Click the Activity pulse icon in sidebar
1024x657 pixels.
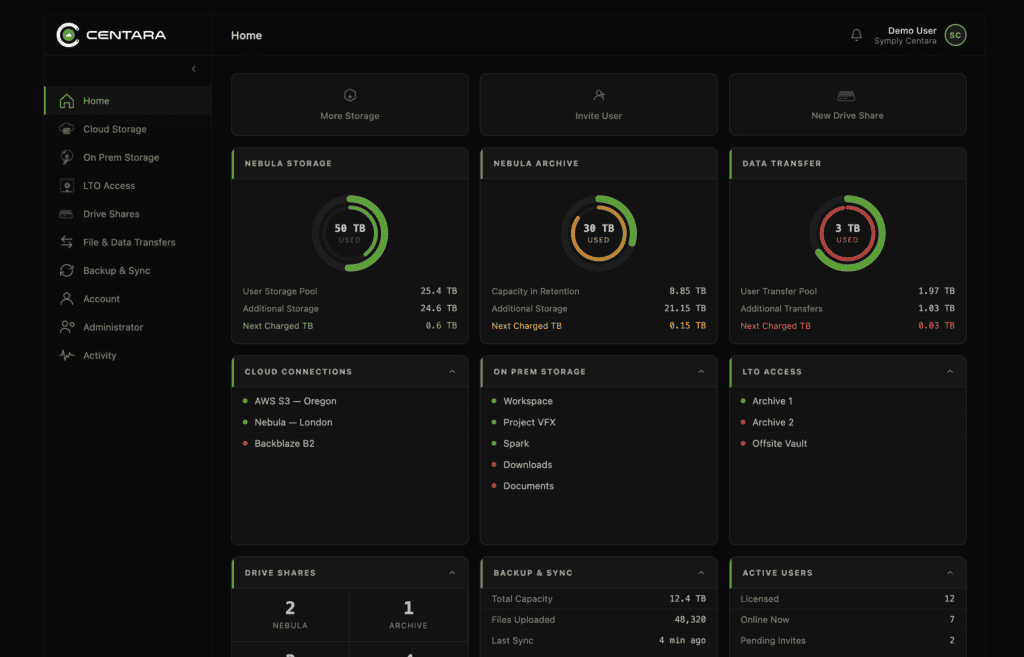coord(67,356)
